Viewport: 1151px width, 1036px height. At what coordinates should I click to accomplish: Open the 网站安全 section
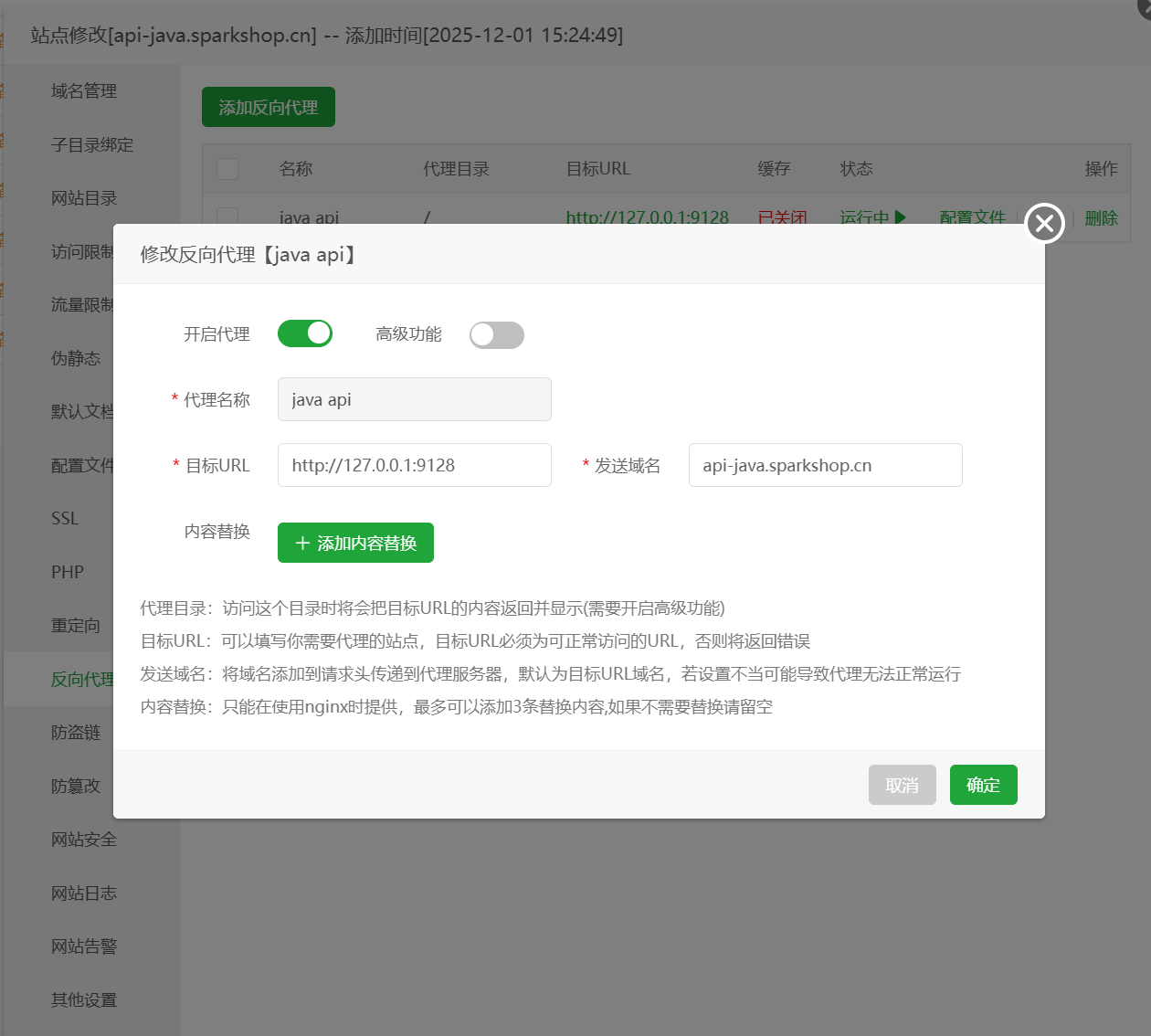(x=83, y=840)
